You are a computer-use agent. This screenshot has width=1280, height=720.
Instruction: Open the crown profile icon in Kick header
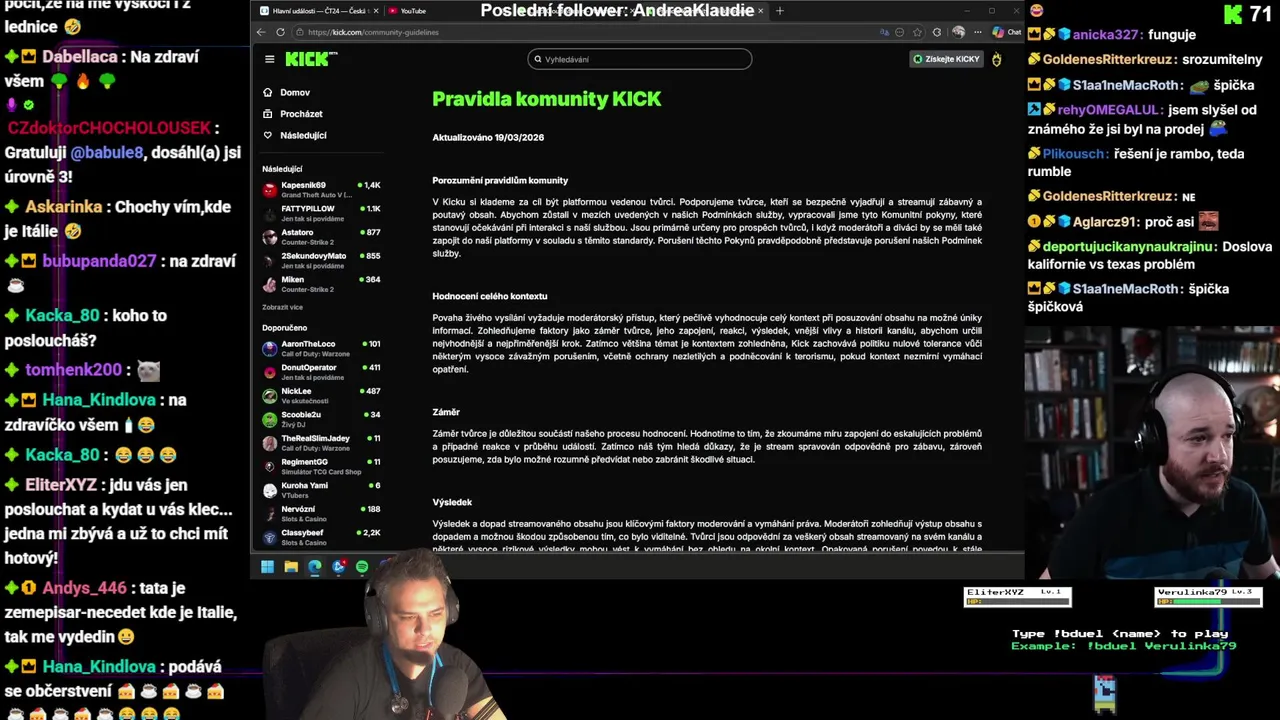996,59
